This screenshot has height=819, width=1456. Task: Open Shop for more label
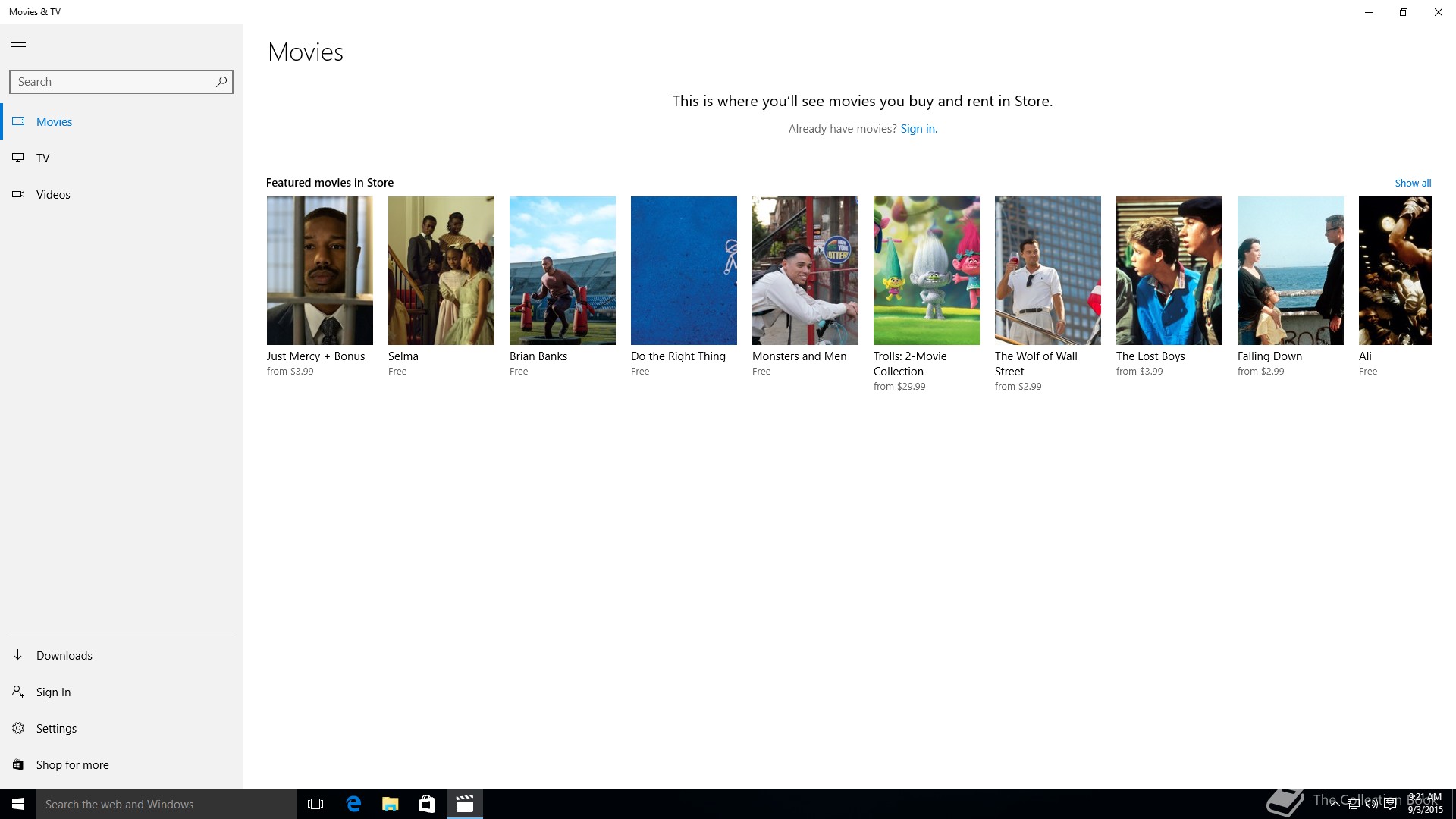pos(72,764)
